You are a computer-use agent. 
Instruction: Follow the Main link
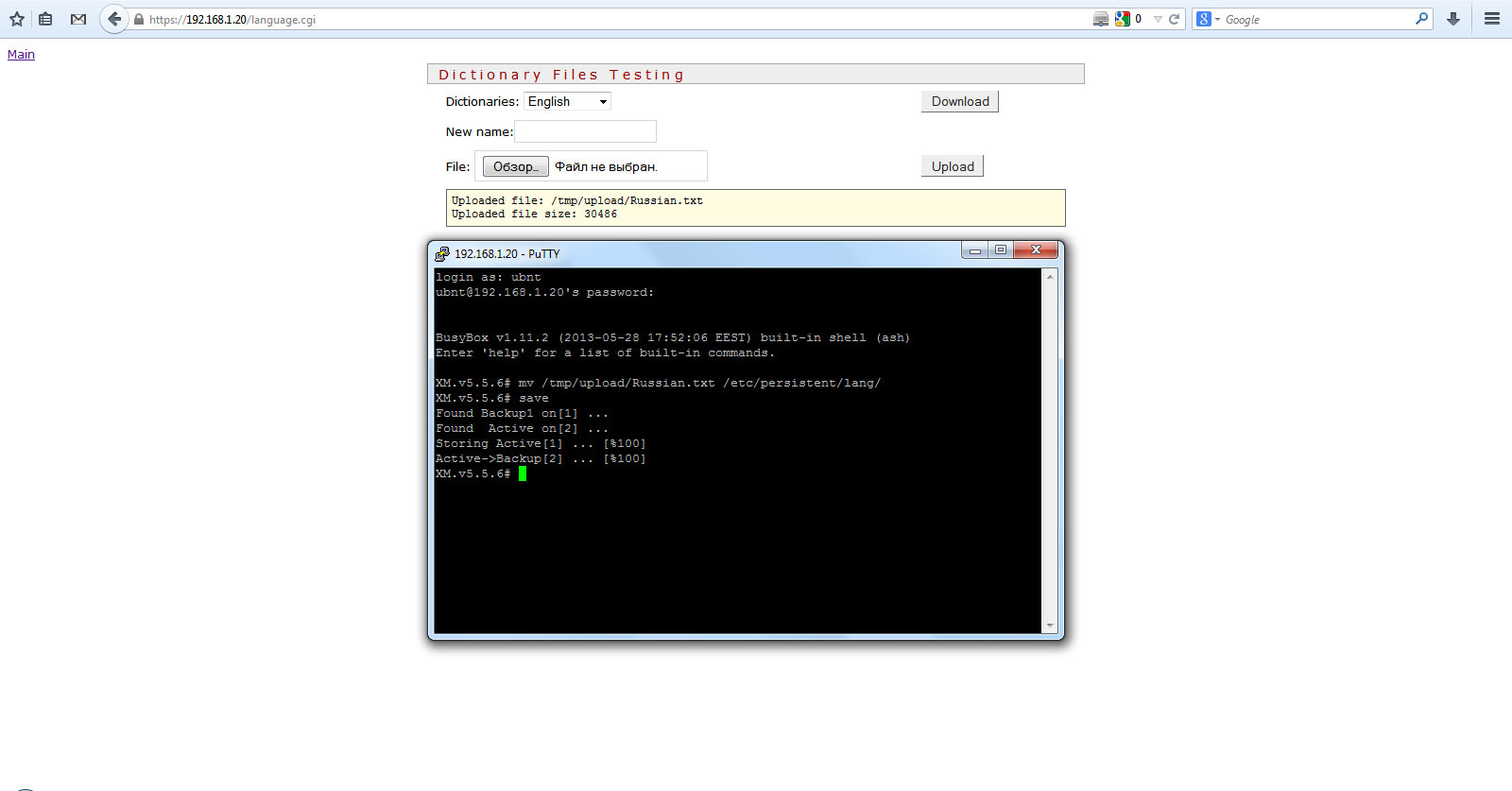(21, 54)
